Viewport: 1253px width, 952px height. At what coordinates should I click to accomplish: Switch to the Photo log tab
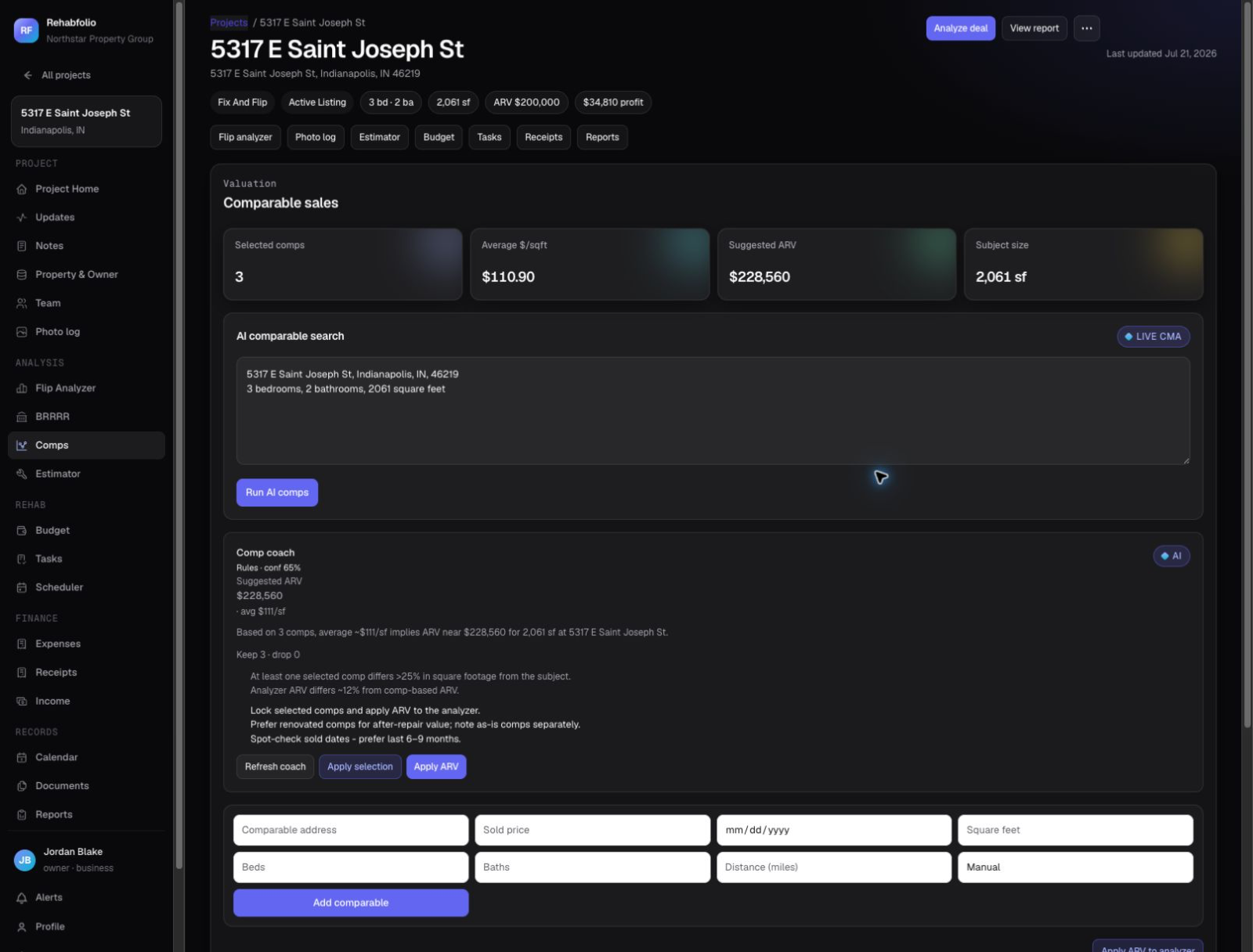[316, 137]
